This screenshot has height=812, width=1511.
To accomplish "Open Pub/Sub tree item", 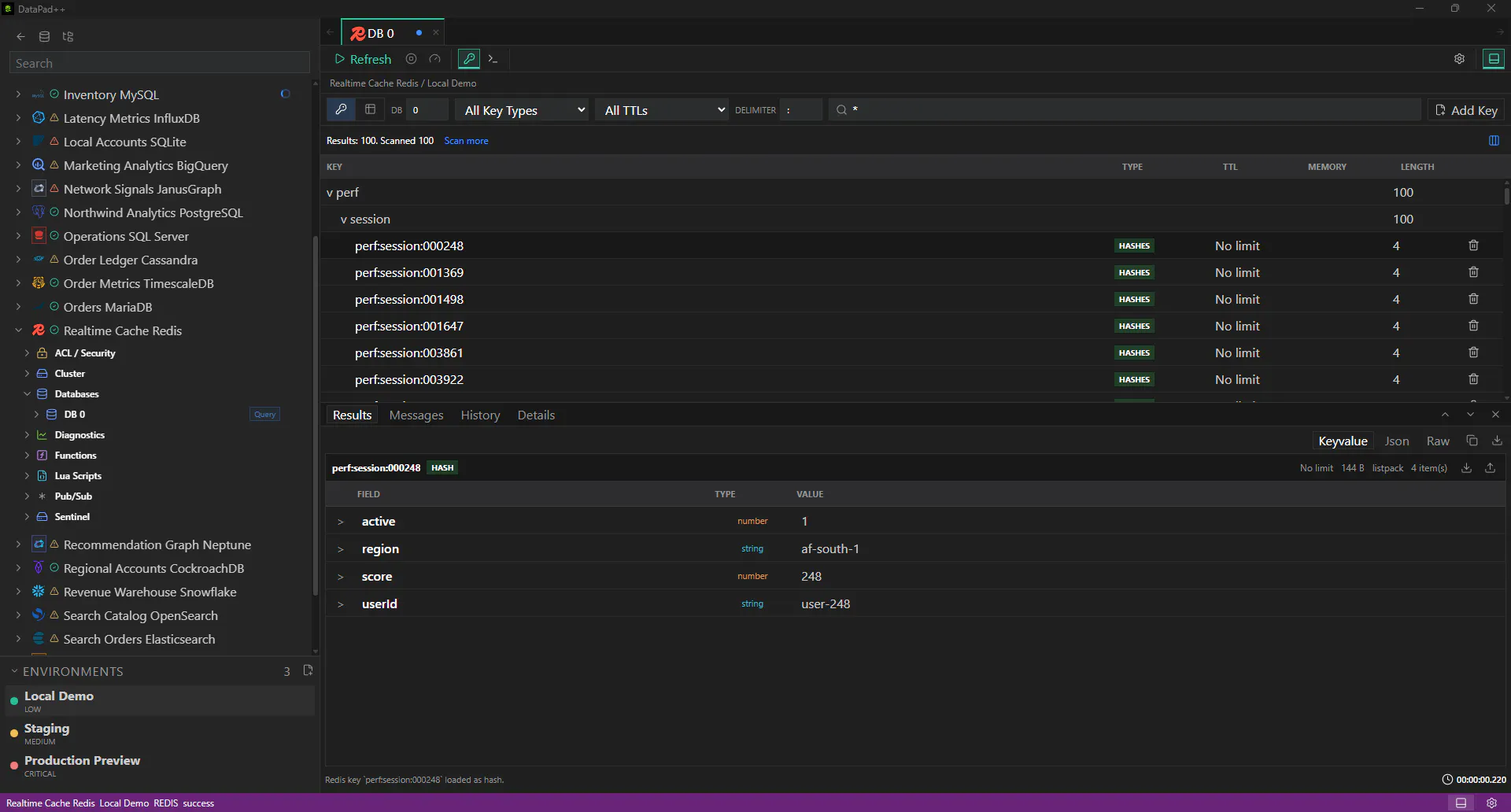I will [x=73, y=496].
